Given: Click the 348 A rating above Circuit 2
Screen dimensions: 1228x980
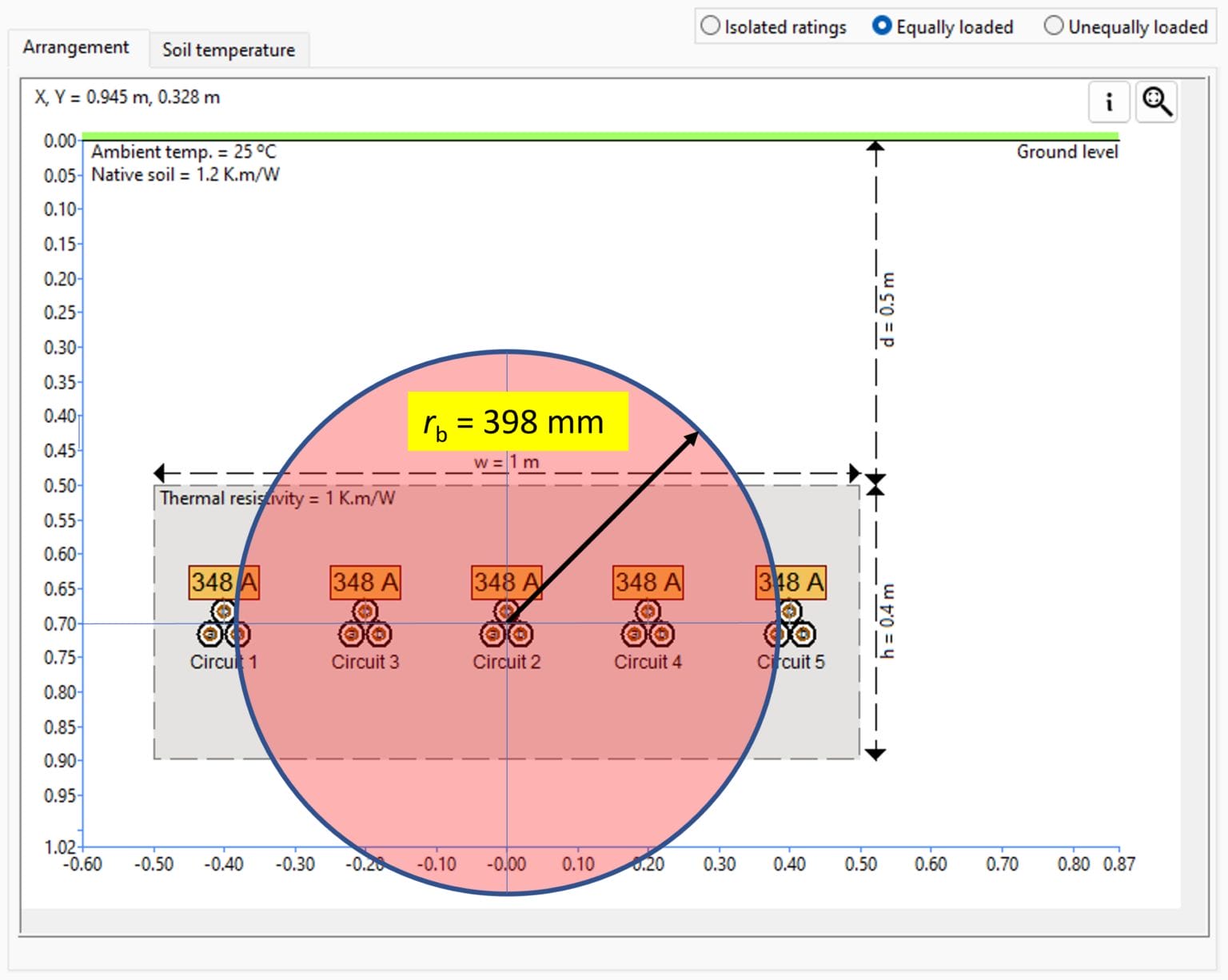Looking at the screenshot, I should point(507,582).
